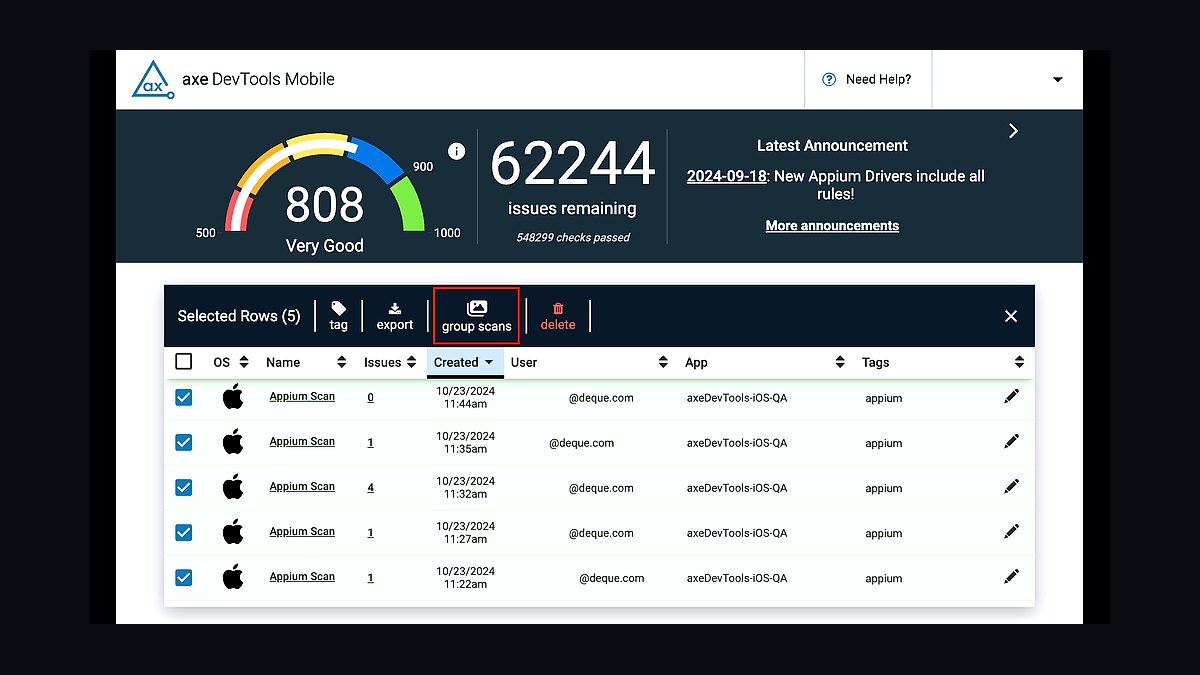This screenshot has width=1200, height=675.
Task: Delete the selected scans
Action: (558, 316)
